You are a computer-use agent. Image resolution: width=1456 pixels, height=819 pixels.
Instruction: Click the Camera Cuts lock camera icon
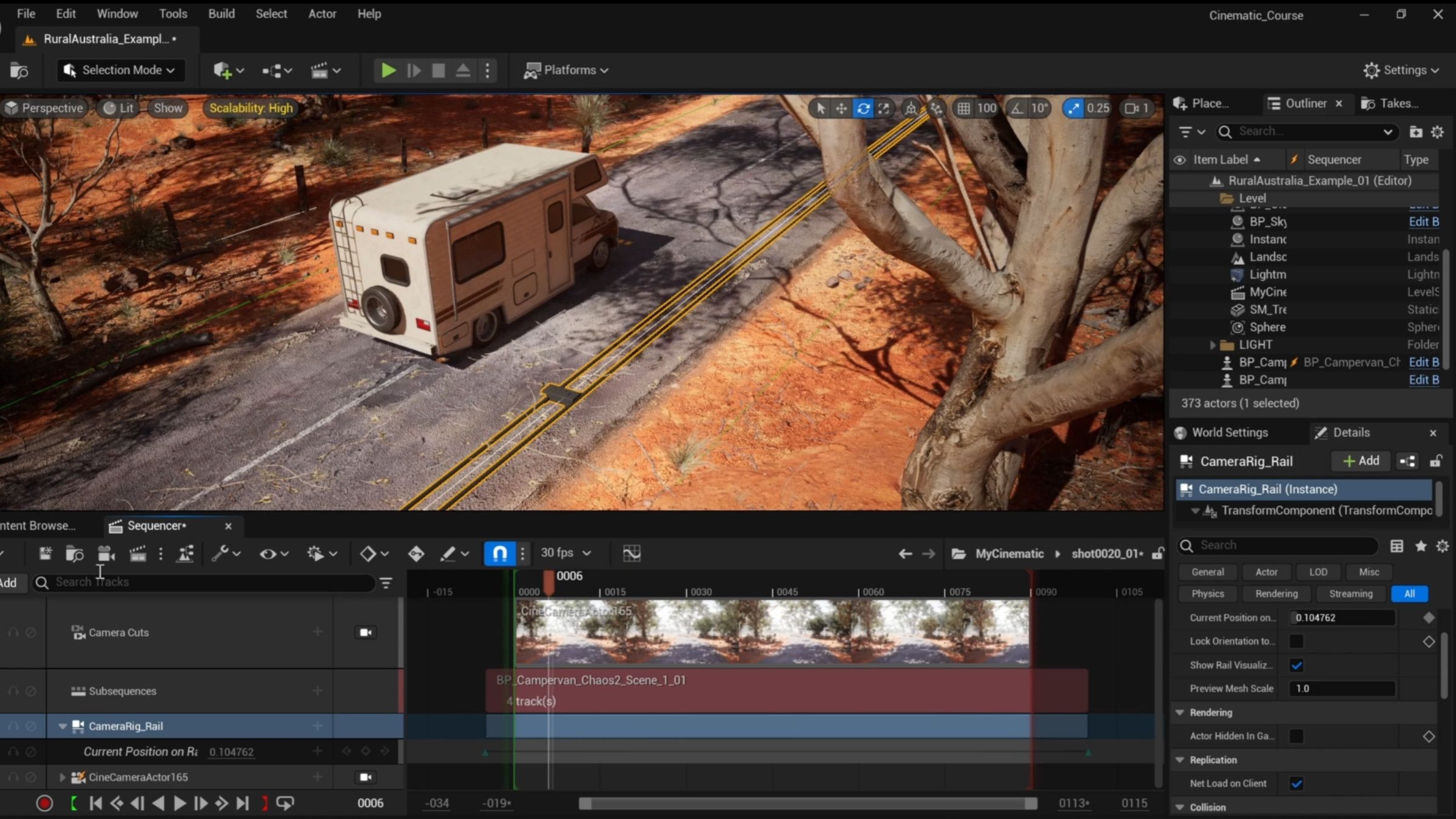(365, 632)
